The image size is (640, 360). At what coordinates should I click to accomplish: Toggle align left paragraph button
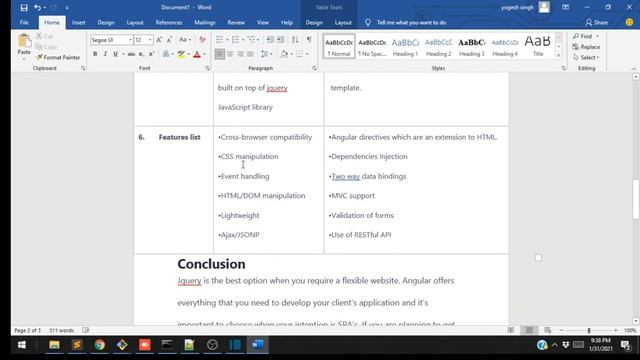click(x=220, y=54)
